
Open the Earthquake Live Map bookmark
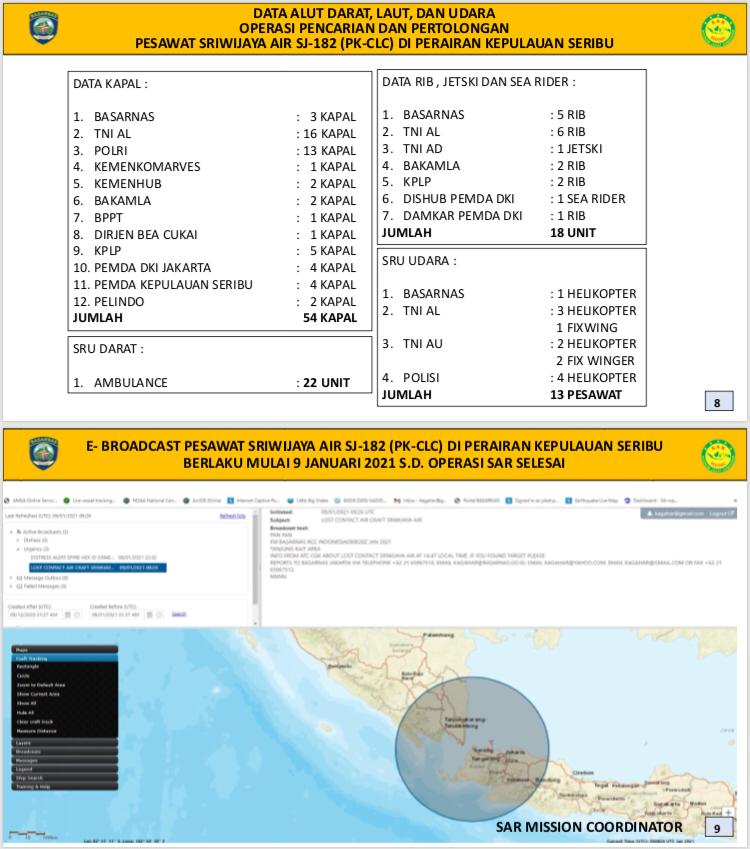(x=591, y=500)
